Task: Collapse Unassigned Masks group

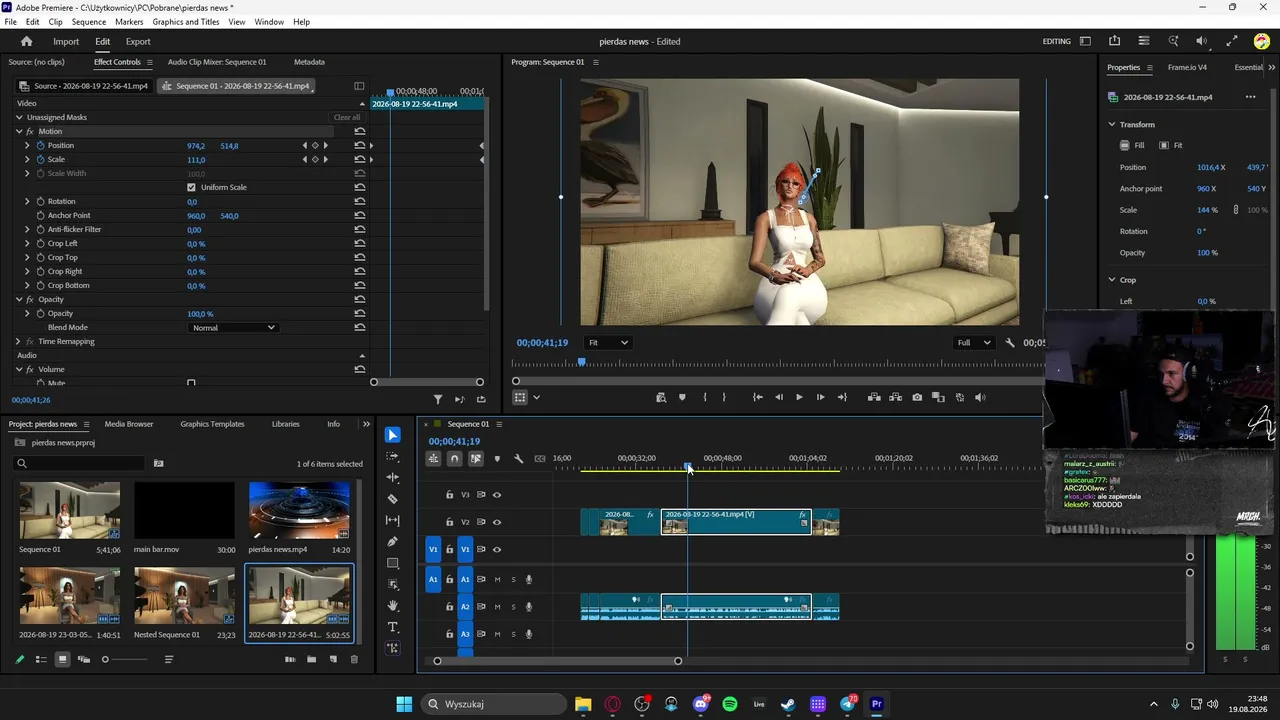Action: tap(18, 118)
